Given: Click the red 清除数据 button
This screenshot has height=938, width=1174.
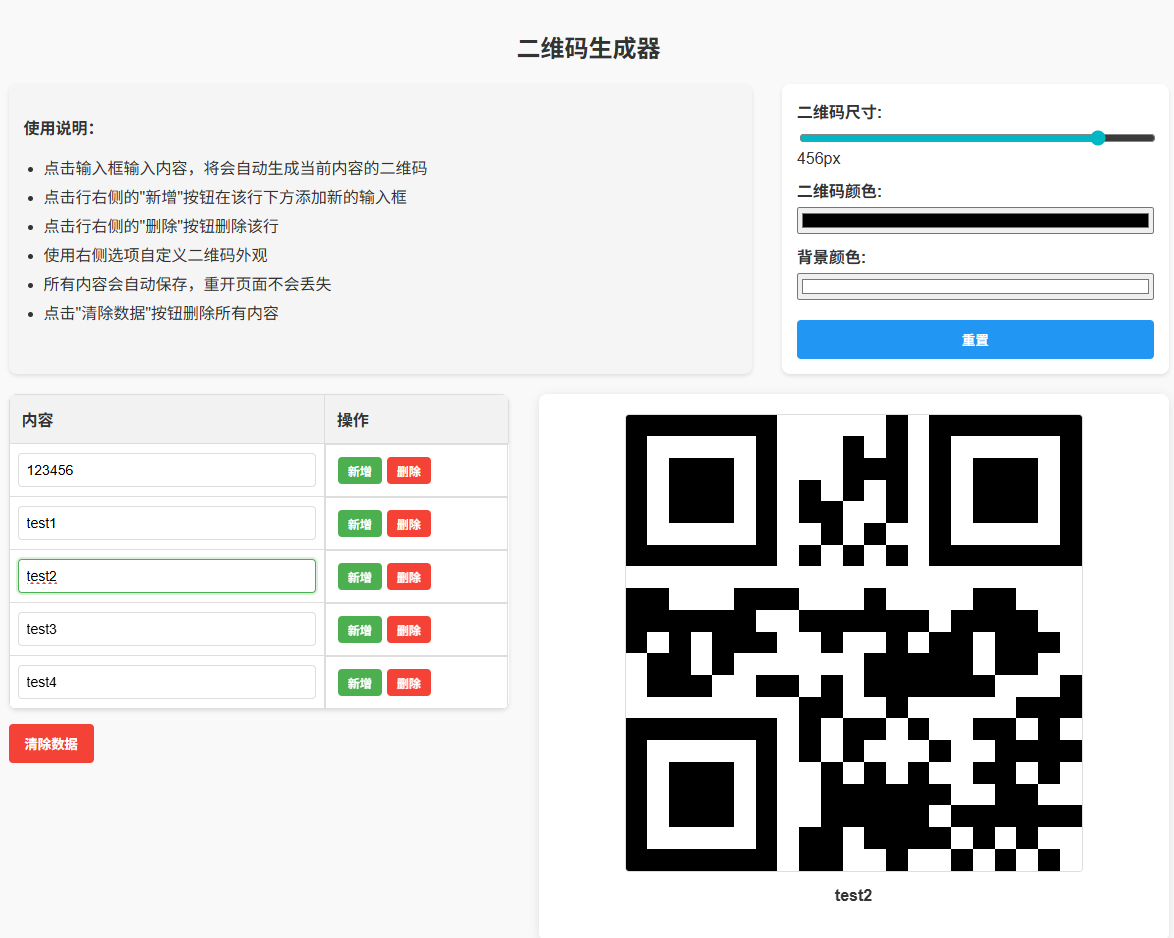Looking at the screenshot, I should point(51,744).
